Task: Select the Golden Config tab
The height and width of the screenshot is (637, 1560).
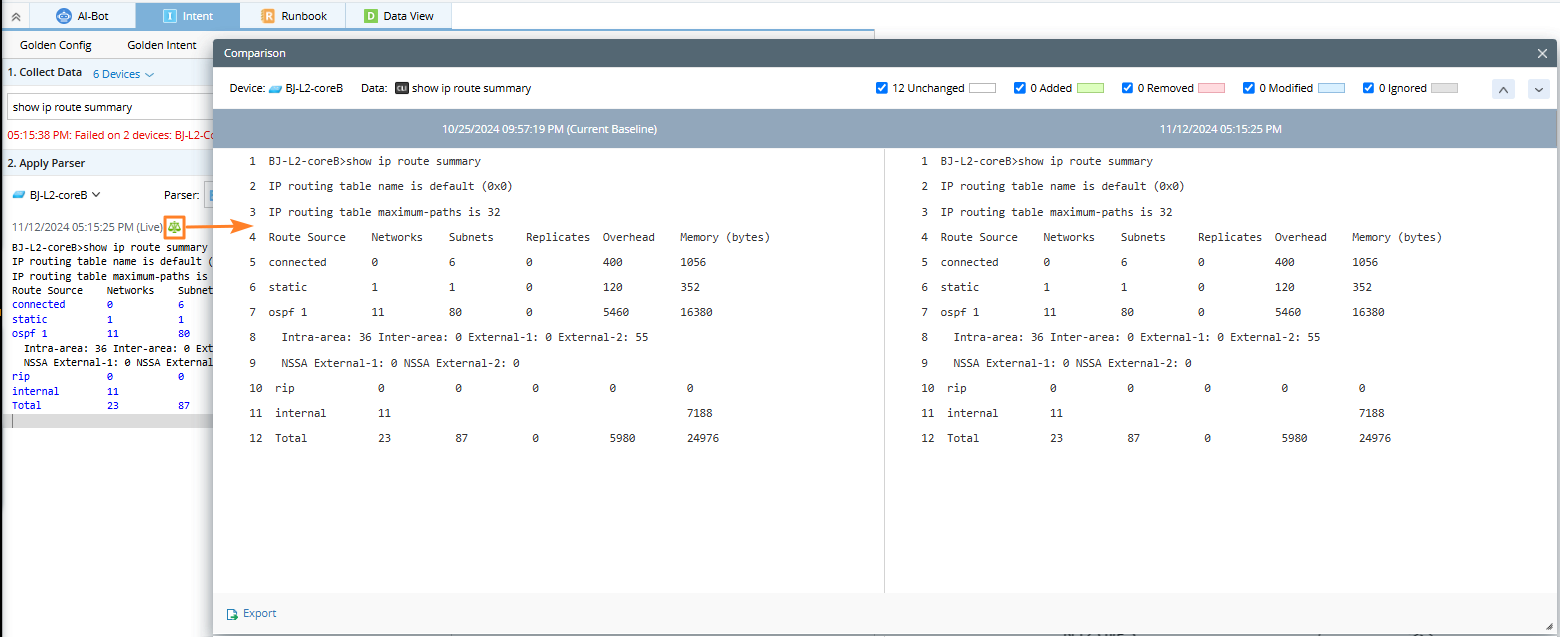Action: [55, 45]
